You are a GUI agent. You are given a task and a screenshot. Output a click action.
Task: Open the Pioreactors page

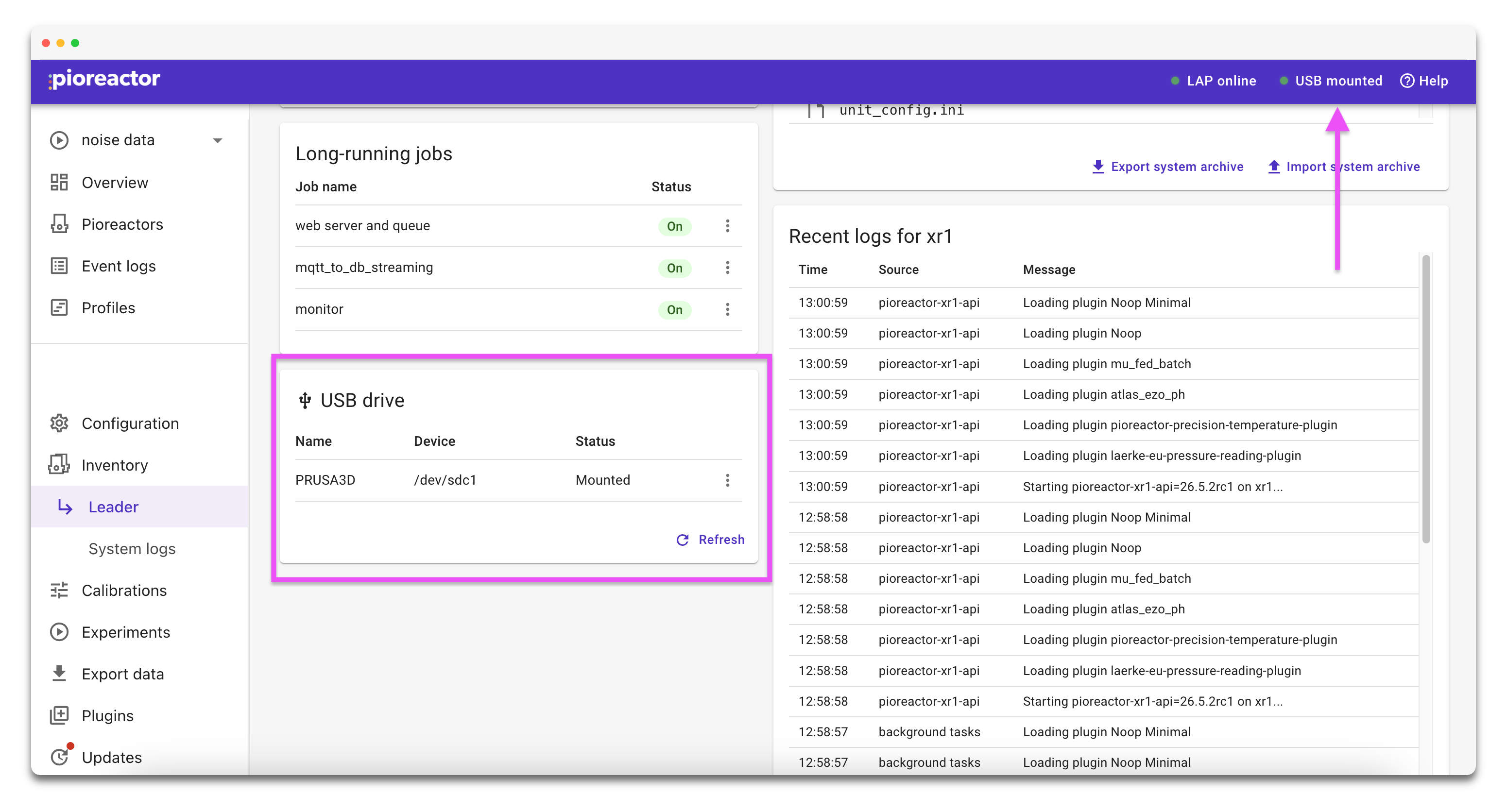coord(140,224)
